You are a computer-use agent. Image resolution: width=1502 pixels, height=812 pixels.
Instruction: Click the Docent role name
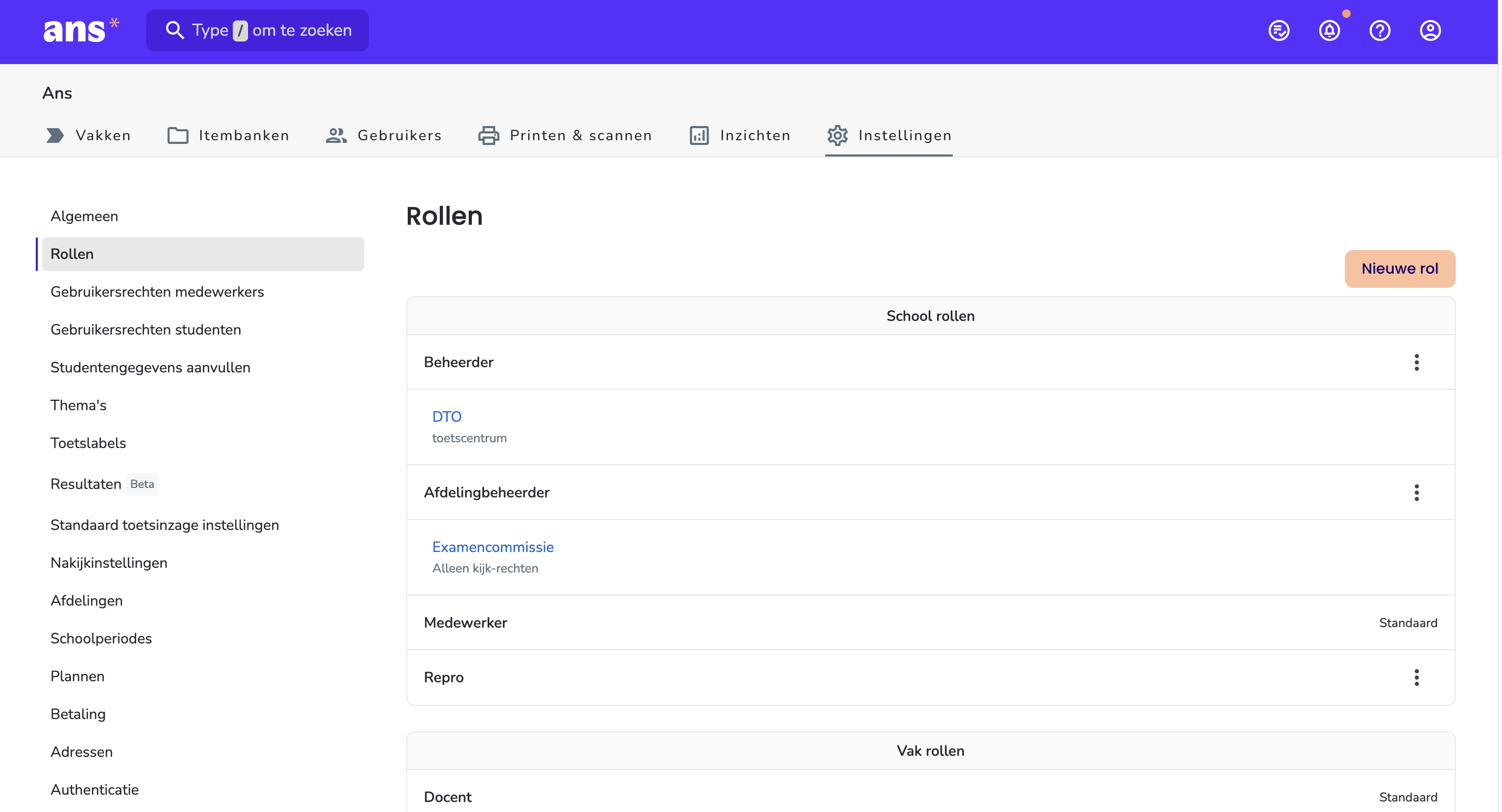click(x=447, y=797)
